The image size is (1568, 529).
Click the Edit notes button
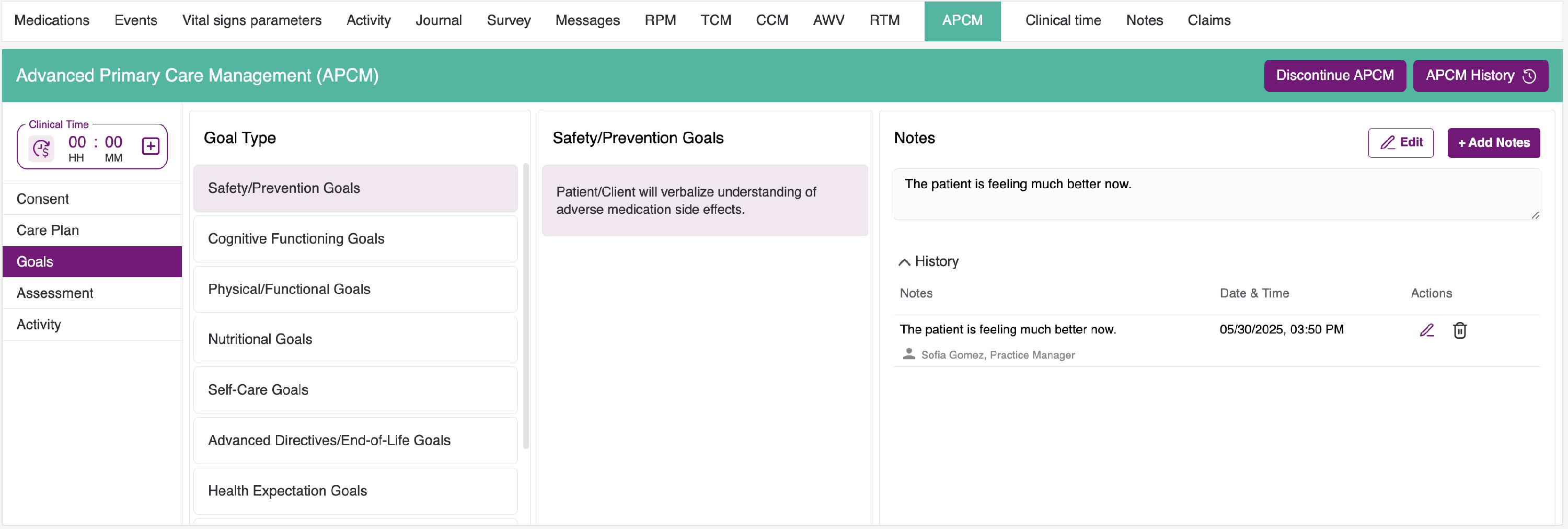click(1400, 143)
